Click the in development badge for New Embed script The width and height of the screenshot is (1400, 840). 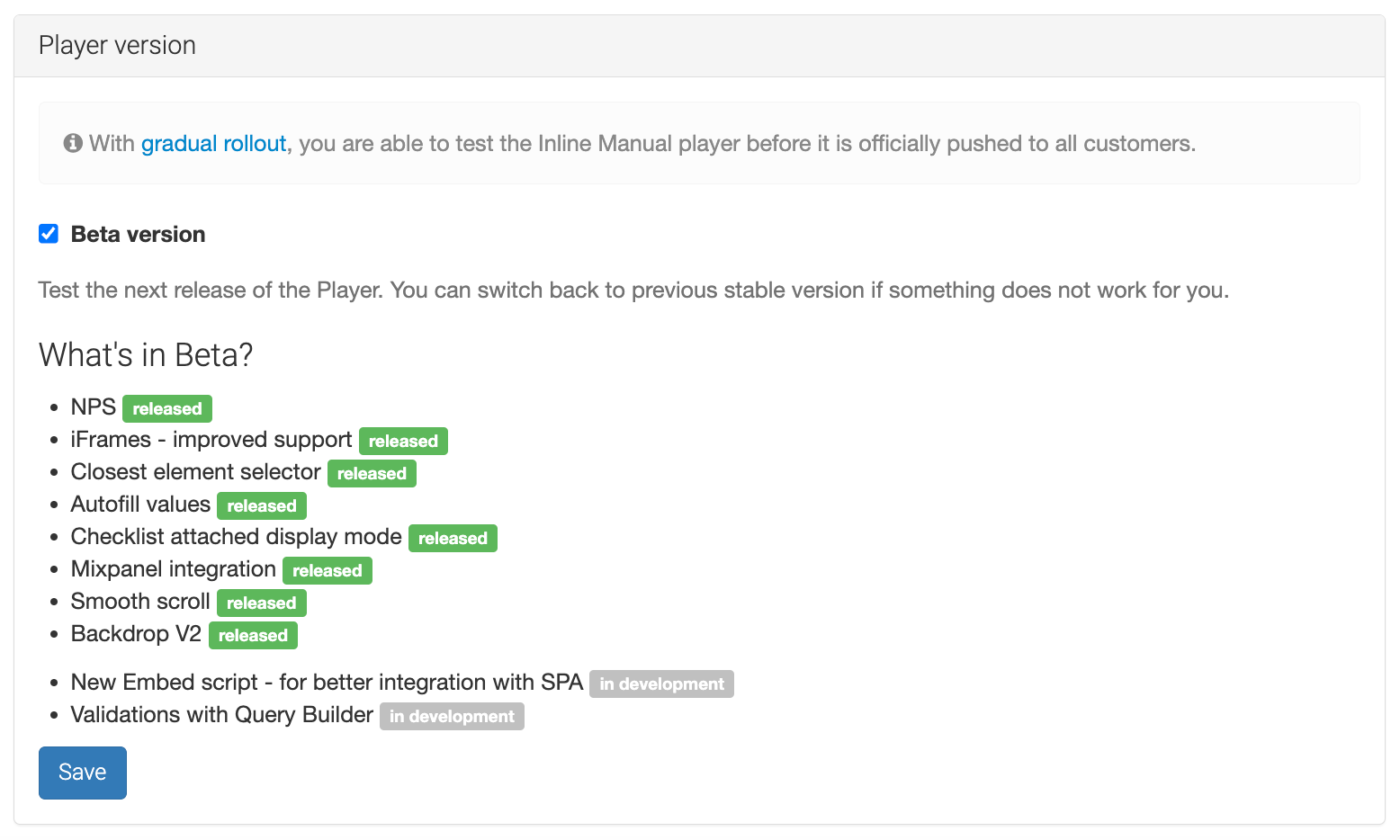point(661,684)
